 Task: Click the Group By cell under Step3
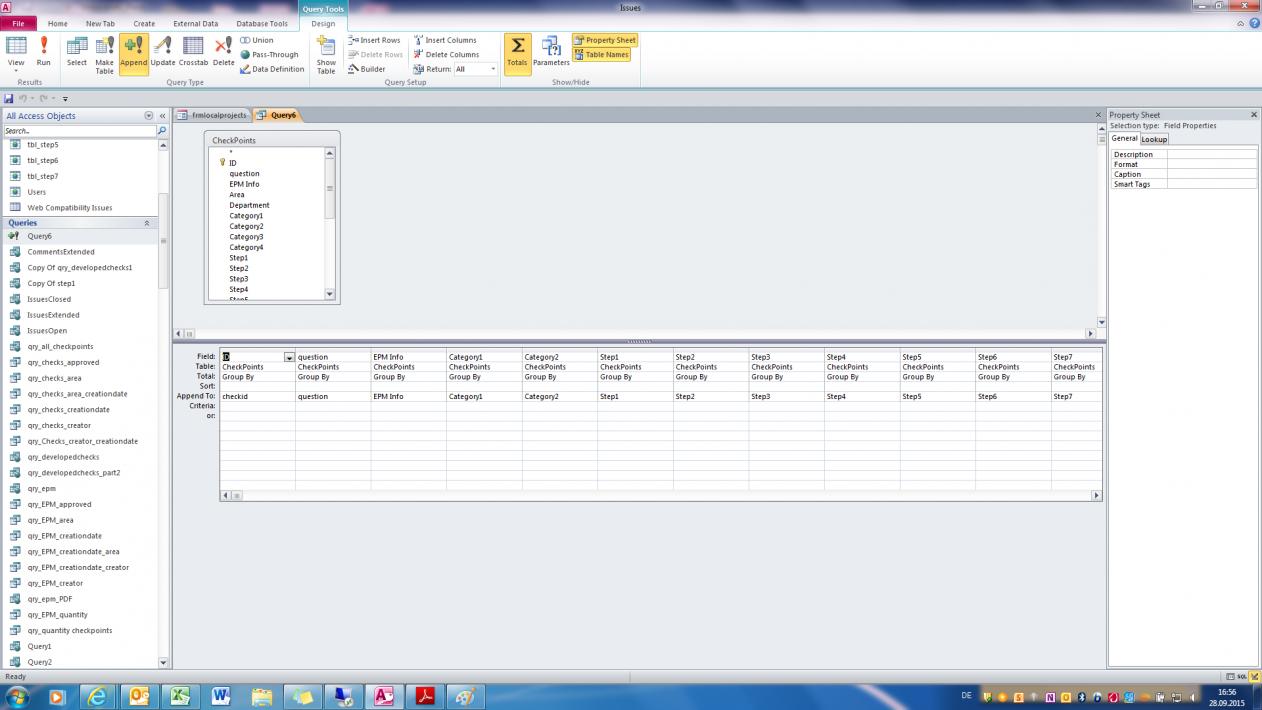point(786,377)
